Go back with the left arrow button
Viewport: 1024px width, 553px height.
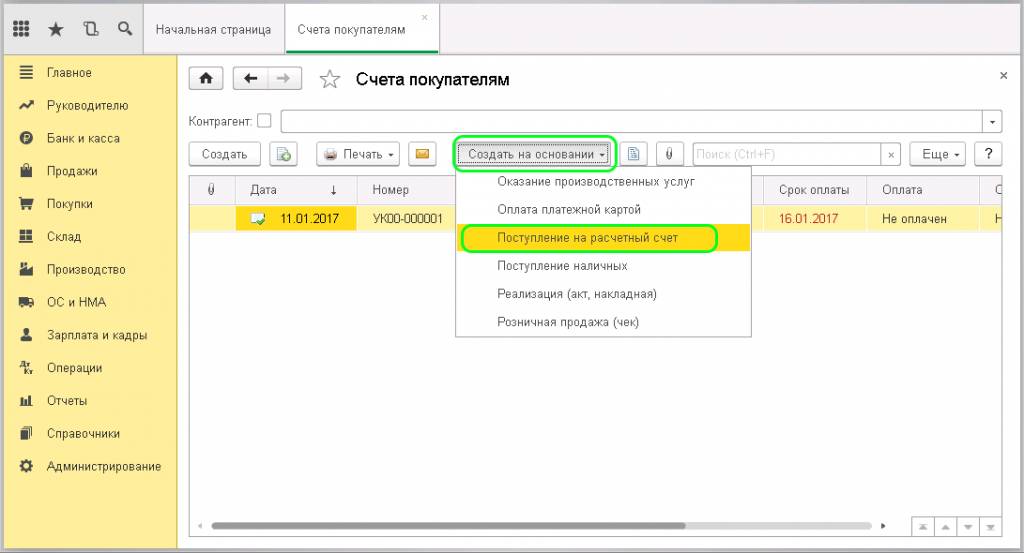250,78
